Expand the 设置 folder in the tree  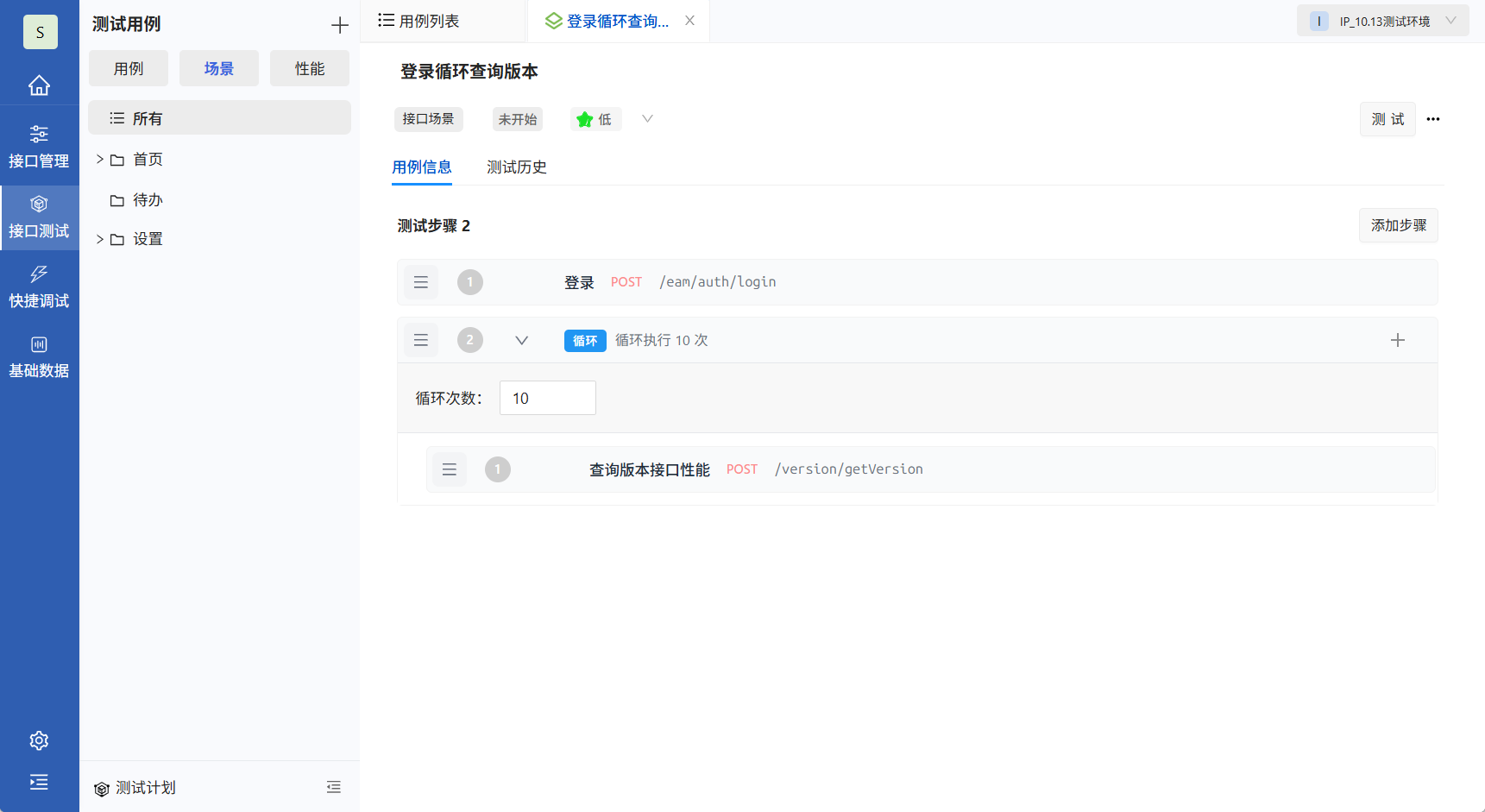click(99, 239)
